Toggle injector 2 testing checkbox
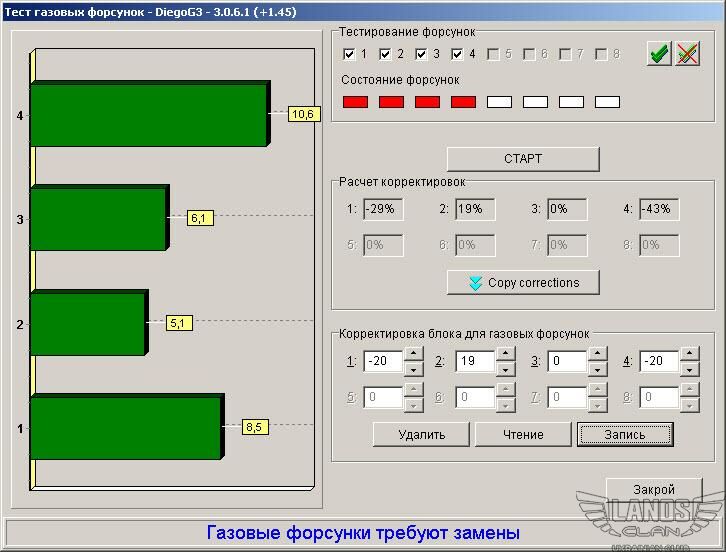This screenshot has width=726, height=552. pyautogui.click(x=385, y=54)
